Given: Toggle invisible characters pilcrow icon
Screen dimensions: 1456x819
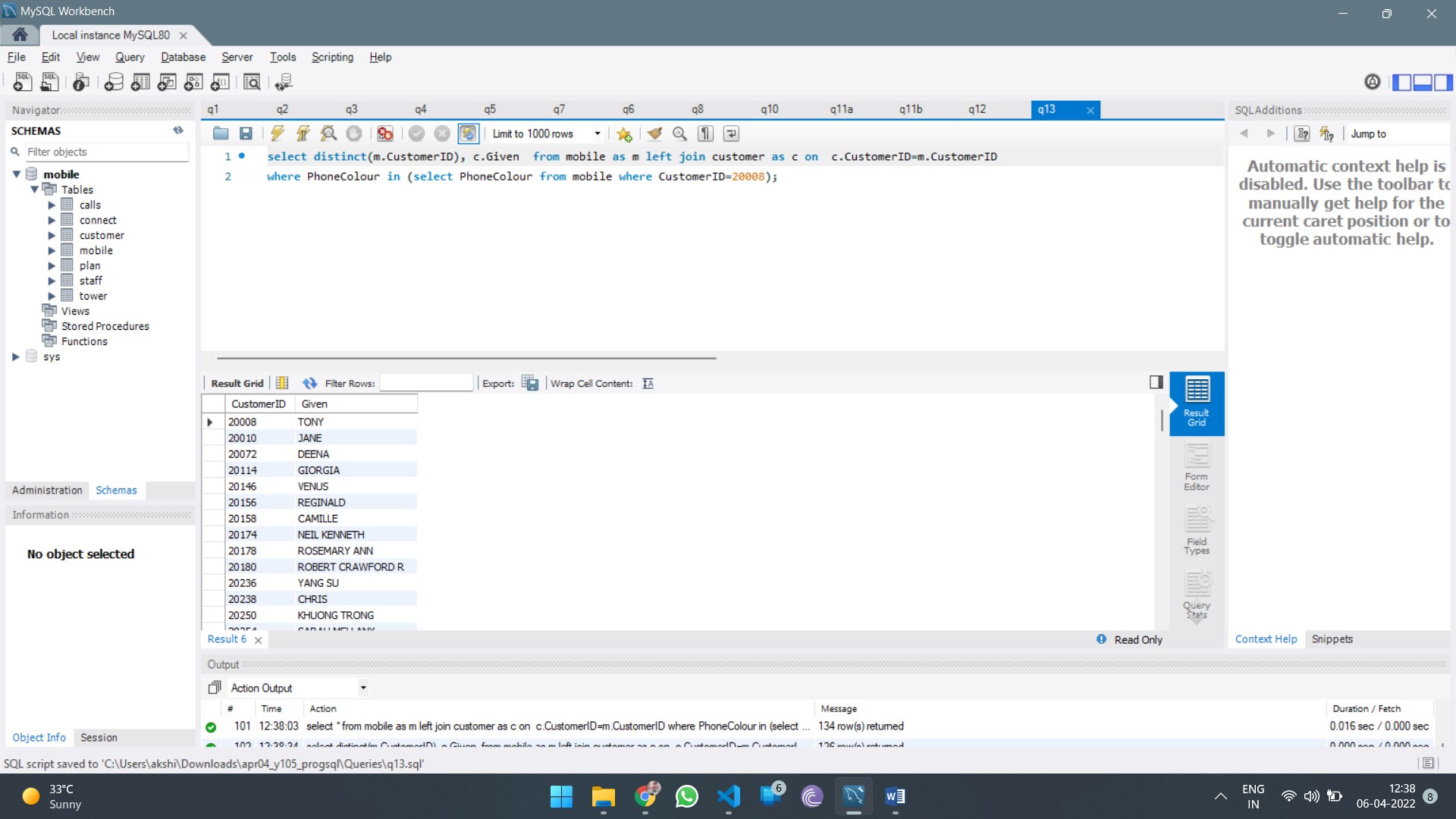Looking at the screenshot, I should (x=706, y=133).
